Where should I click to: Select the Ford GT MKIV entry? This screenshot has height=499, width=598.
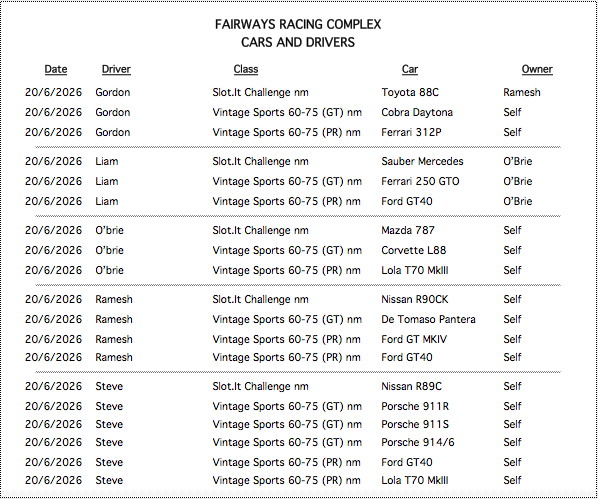point(414,339)
